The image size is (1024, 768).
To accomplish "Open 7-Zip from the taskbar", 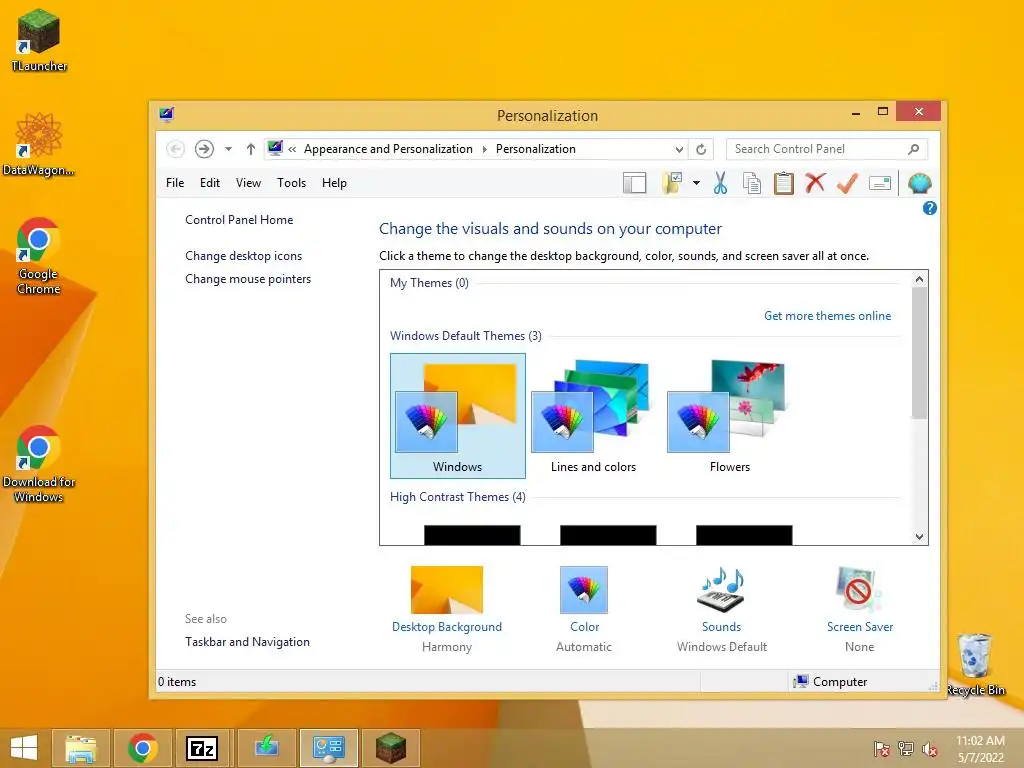I will [x=202, y=748].
